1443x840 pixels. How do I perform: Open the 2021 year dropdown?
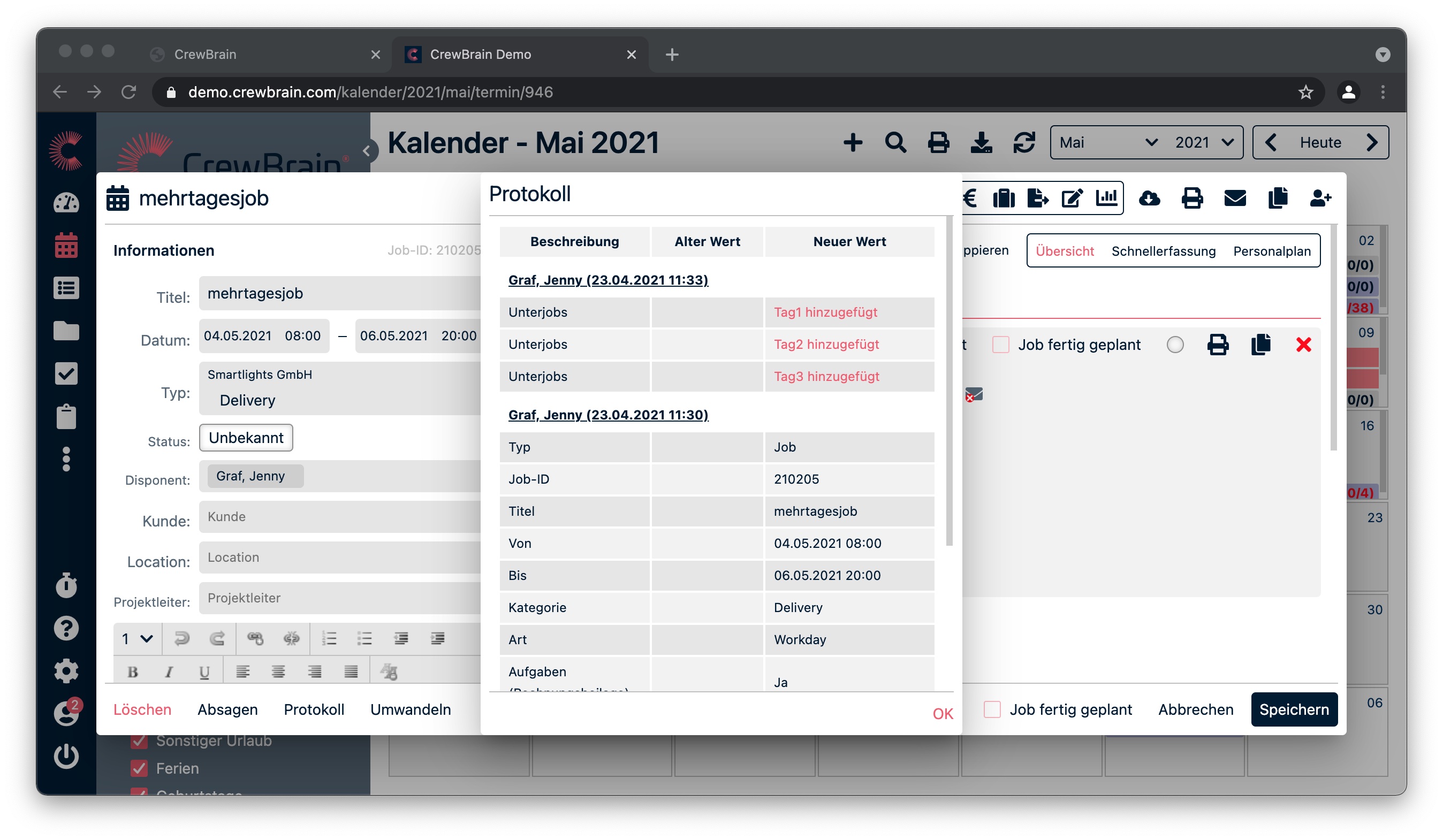[1204, 142]
